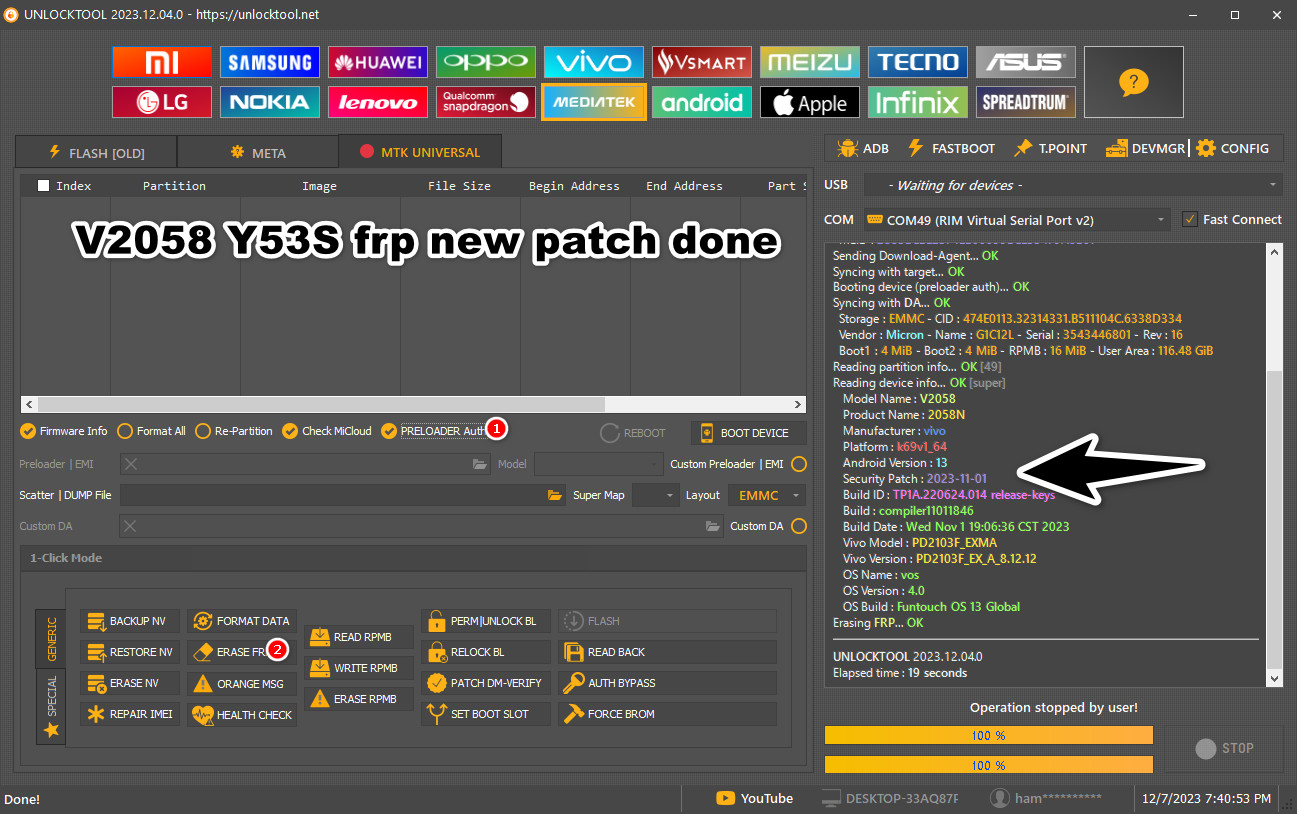Click AUTH BYPASS button
Image resolution: width=1297 pixels, height=814 pixels.
[x=668, y=683]
